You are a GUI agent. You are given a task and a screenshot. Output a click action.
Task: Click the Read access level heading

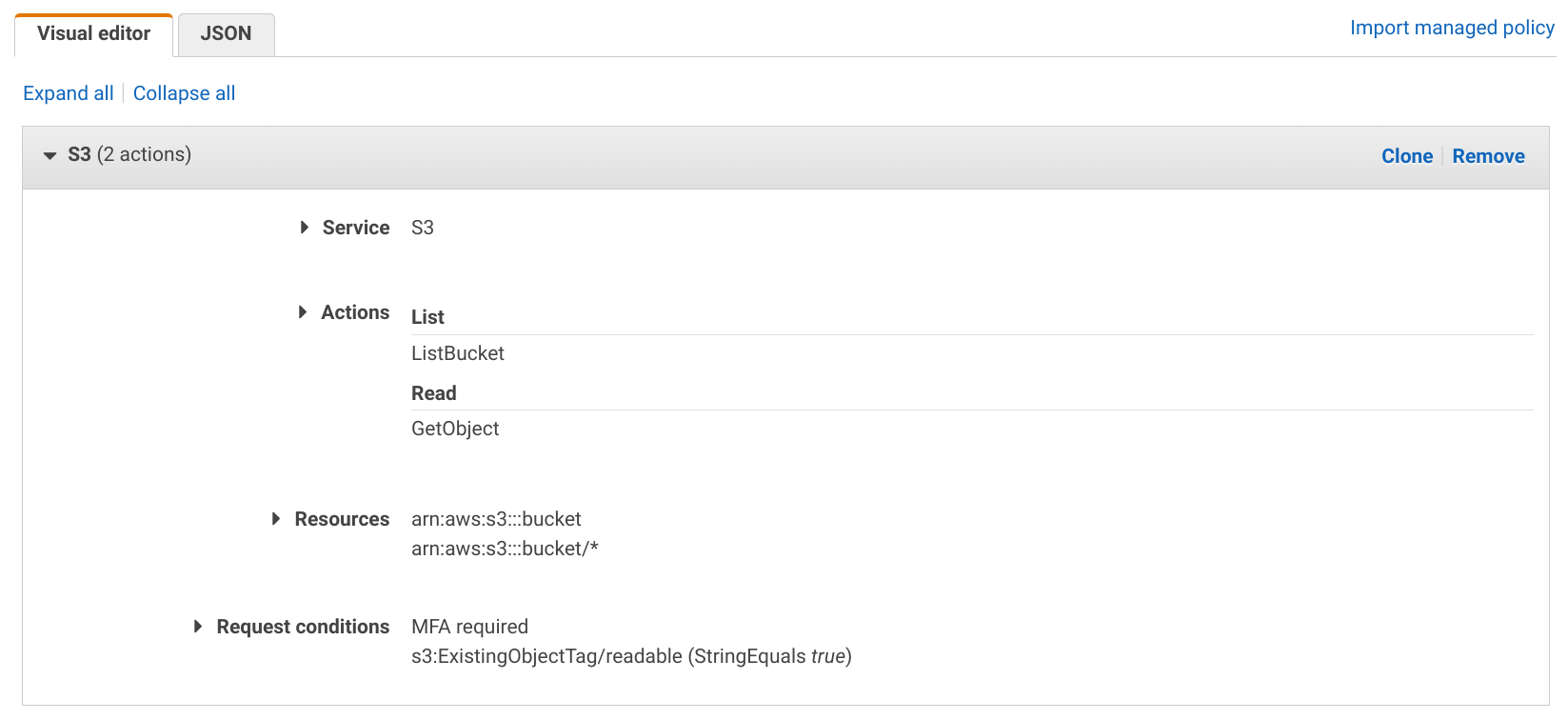[x=434, y=393]
